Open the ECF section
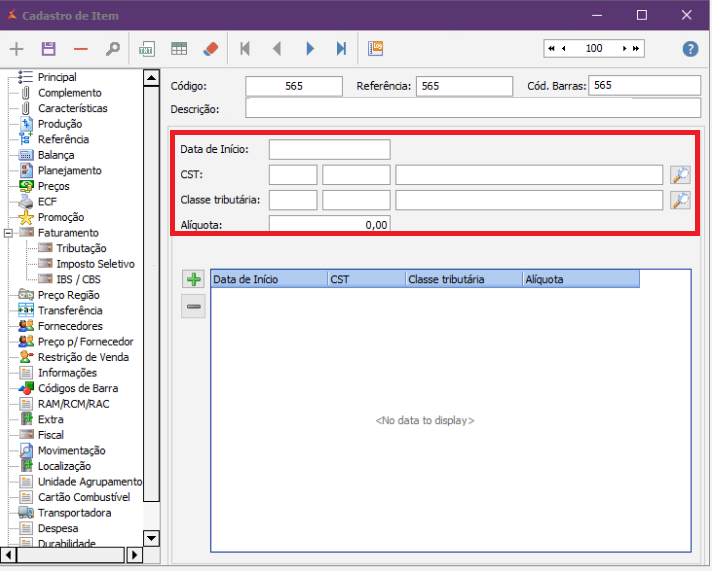This screenshot has height=571, width=712. [47, 202]
